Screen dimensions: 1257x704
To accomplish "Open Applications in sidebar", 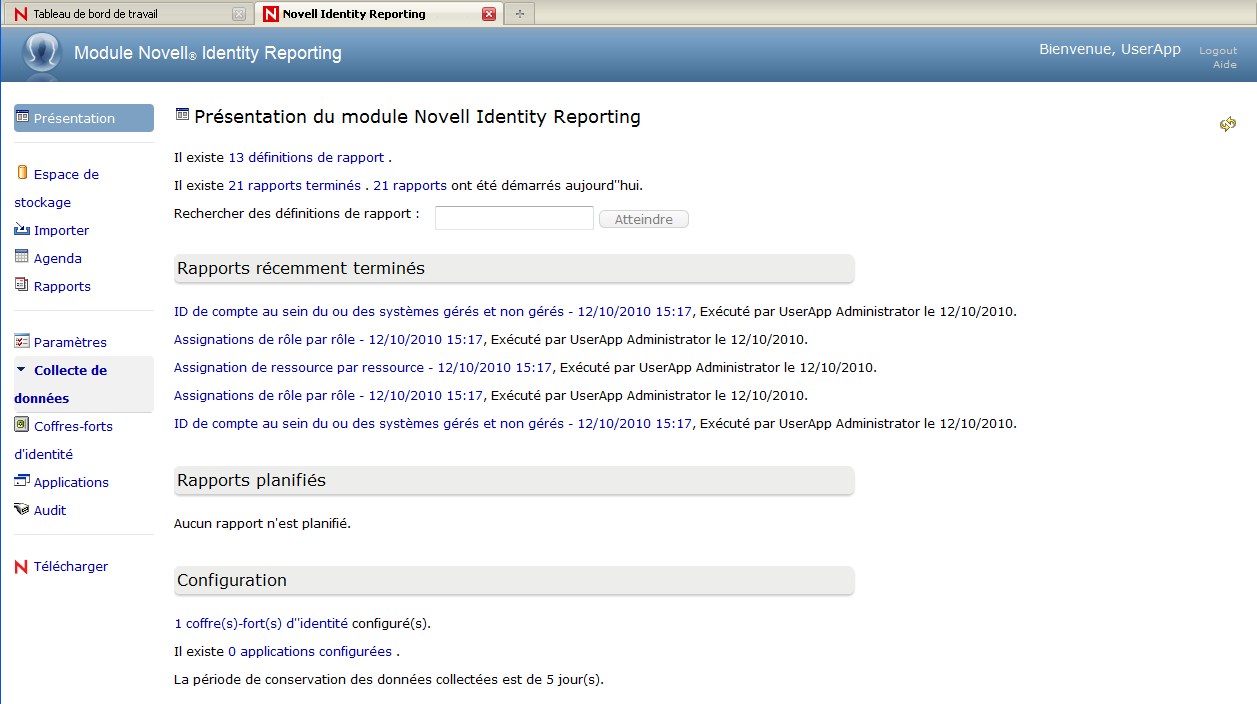I will (71, 482).
